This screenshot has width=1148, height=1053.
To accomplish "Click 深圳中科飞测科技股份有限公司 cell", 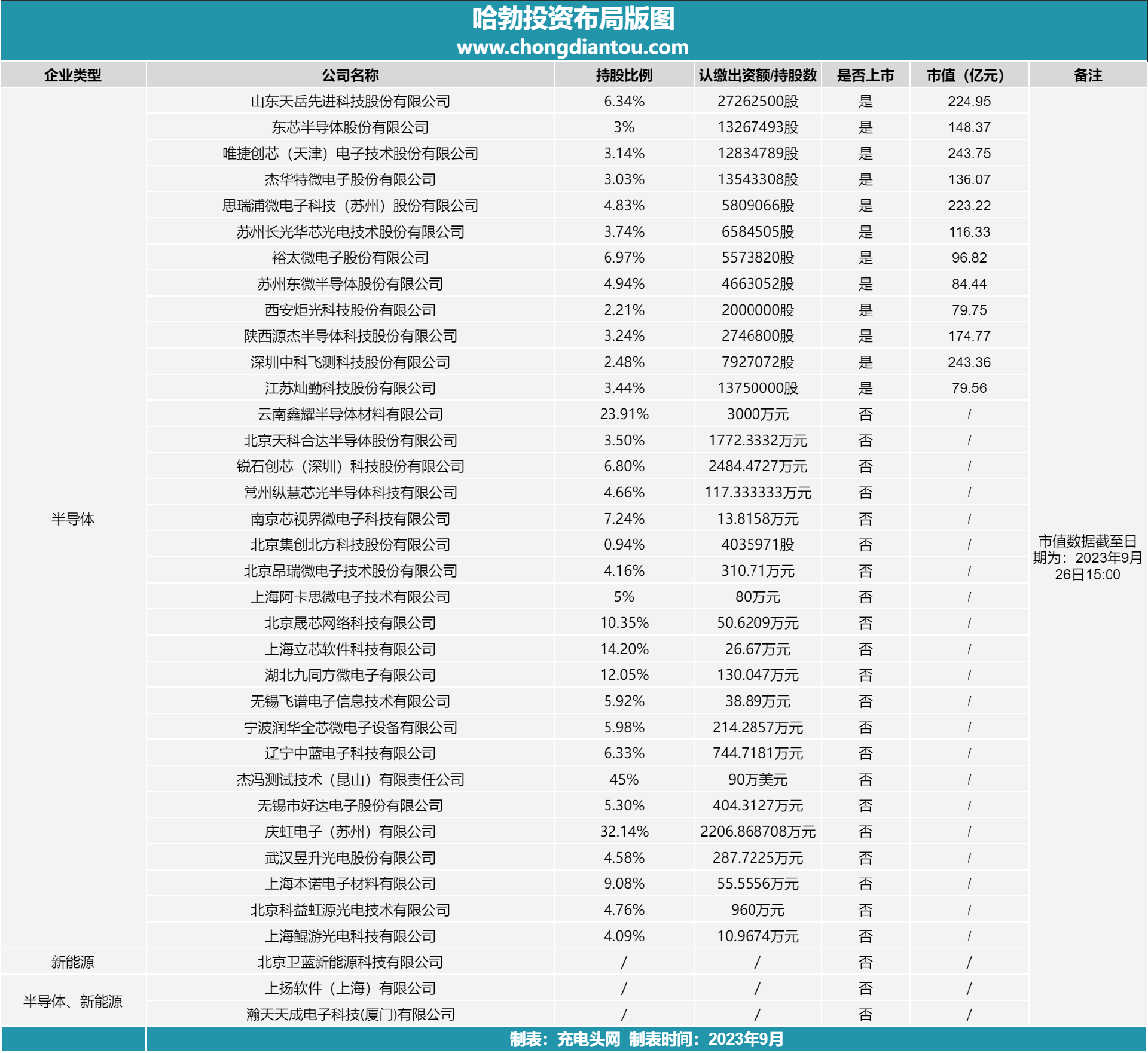I will 350,362.
